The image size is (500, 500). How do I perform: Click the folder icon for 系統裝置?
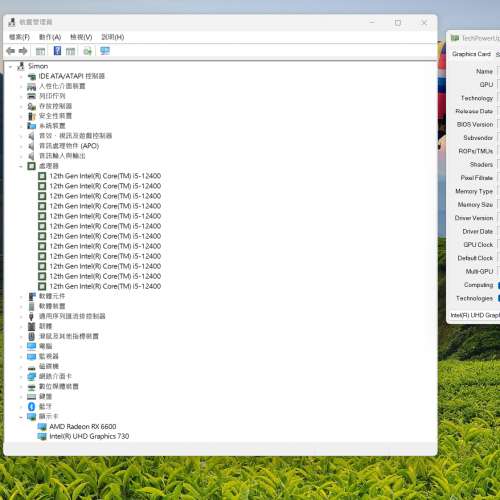click(x=32, y=126)
